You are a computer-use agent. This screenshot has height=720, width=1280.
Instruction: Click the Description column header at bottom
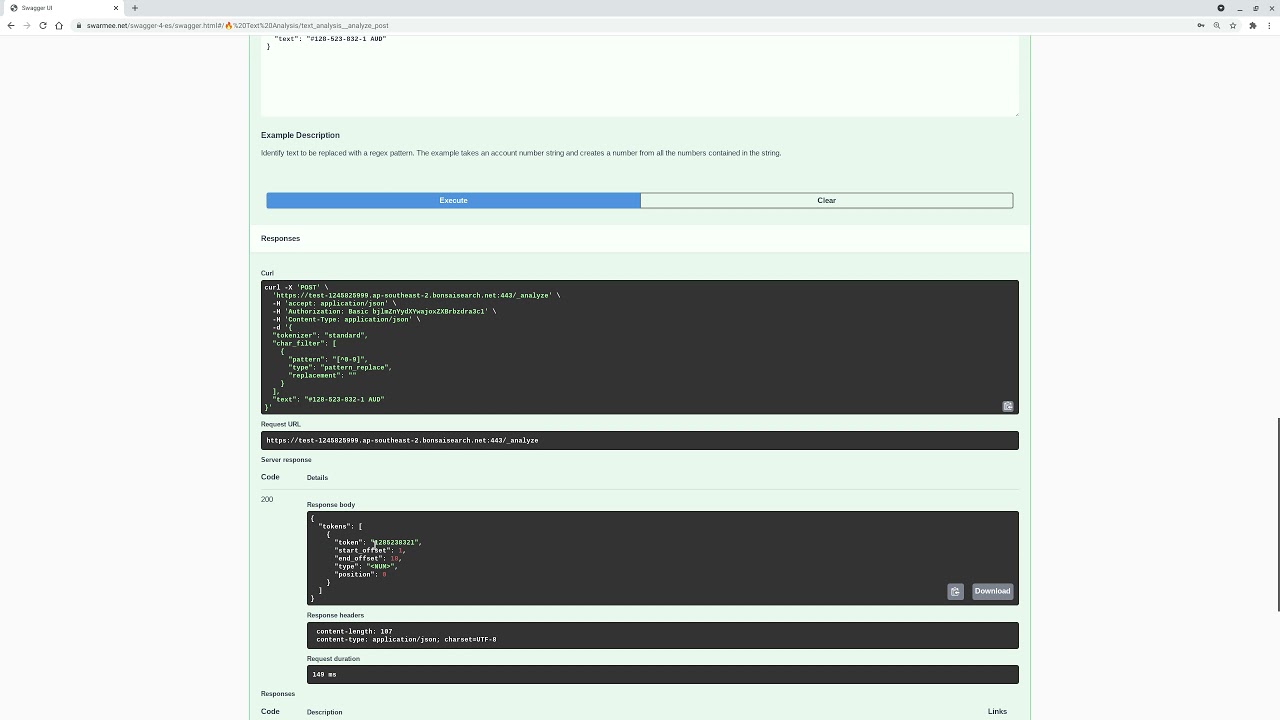click(x=324, y=712)
